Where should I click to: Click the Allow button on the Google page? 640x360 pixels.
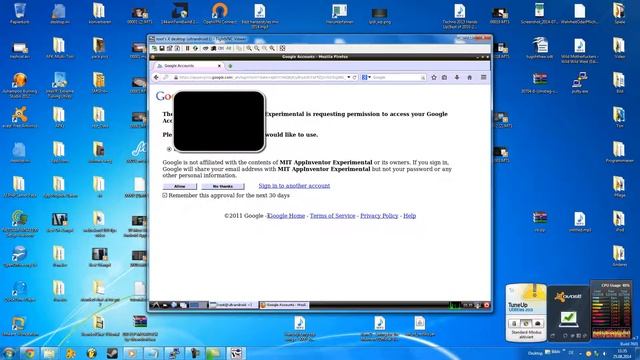click(x=180, y=186)
